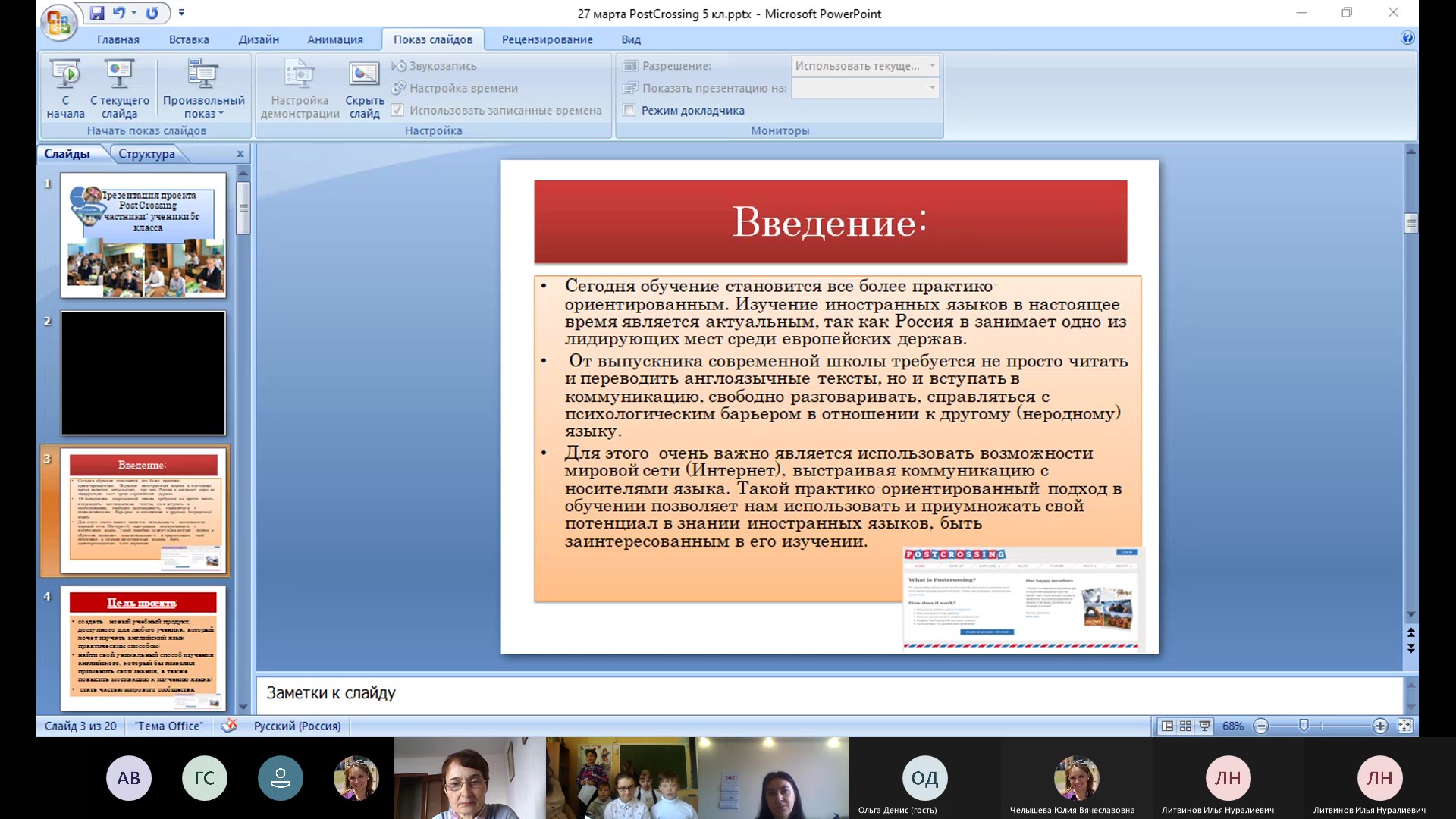The height and width of the screenshot is (819, 1456).
Task: Open Показать презентацию на dropdown
Action: click(x=933, y=88)
